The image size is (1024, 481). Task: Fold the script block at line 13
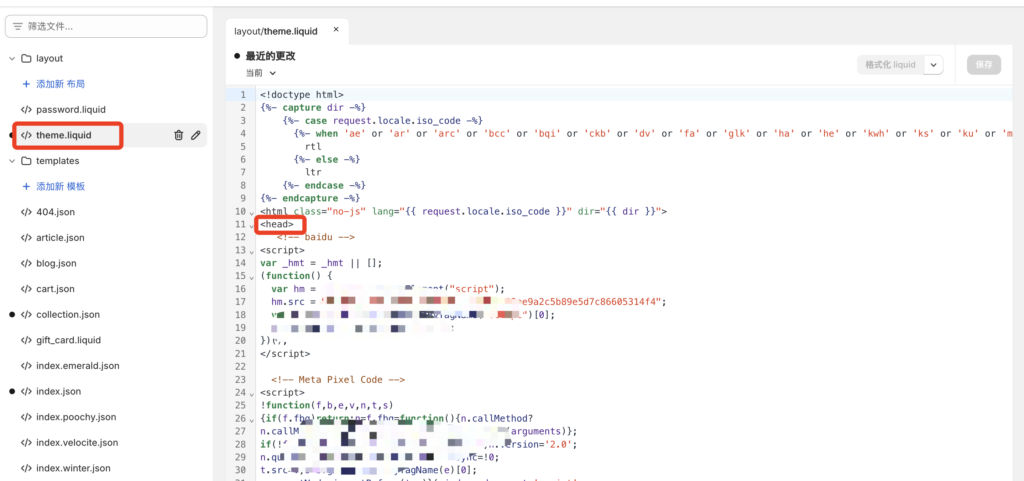pyautogui.click(x=251, y=251)
